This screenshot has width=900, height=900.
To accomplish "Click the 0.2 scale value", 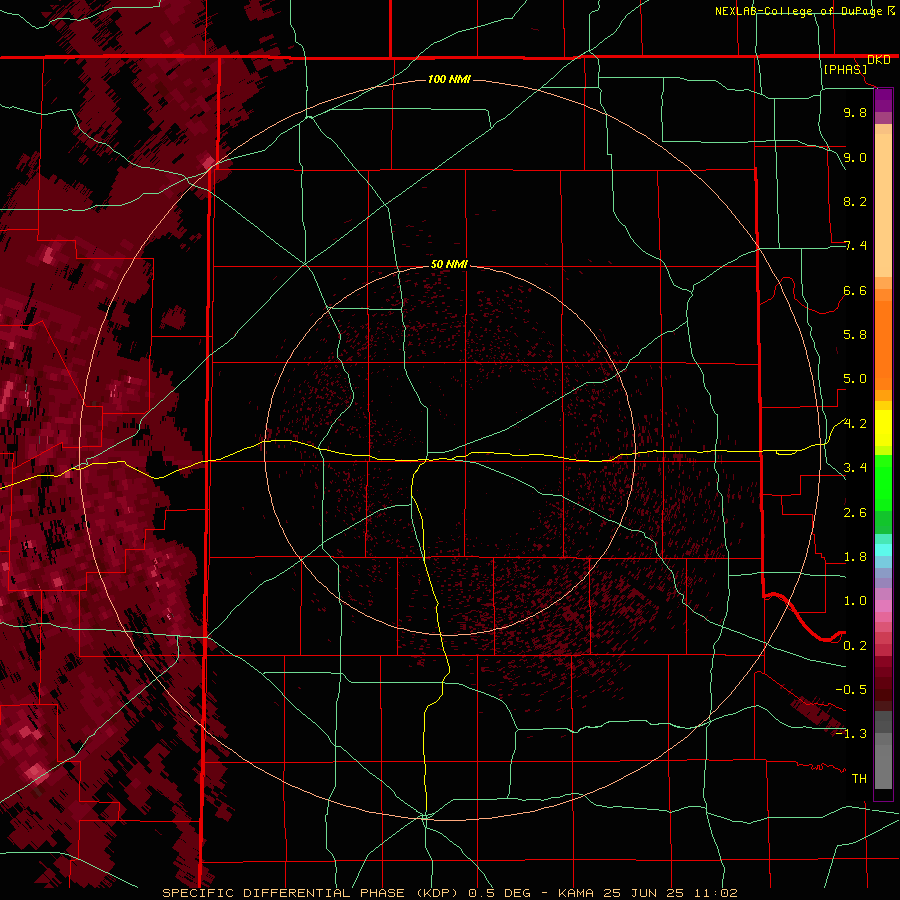I will [x=855, y=646].
